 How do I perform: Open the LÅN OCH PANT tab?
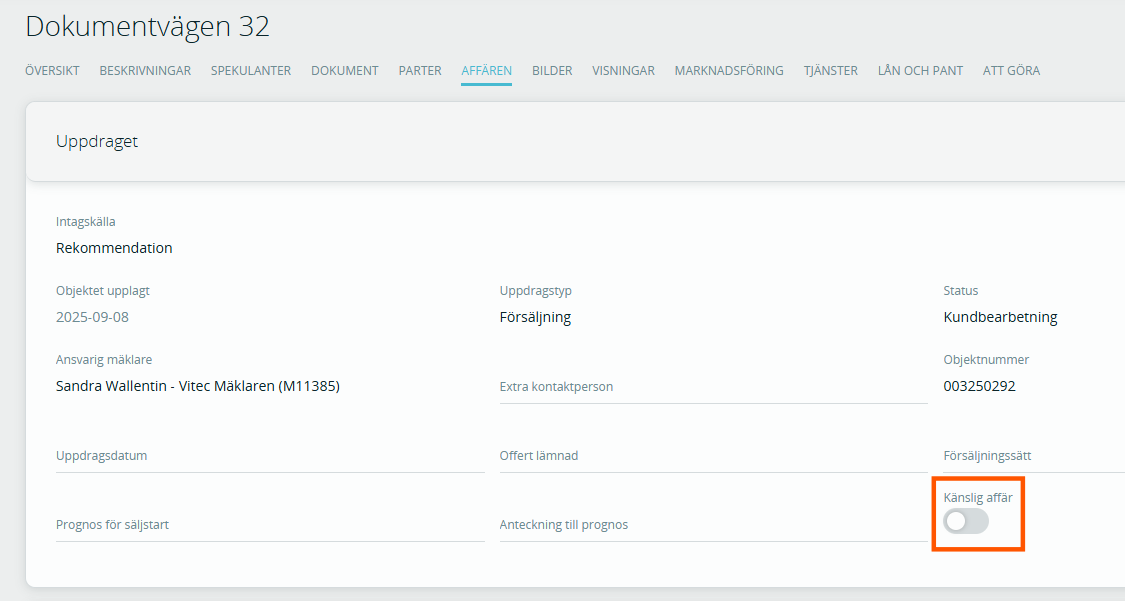[920, 71]
